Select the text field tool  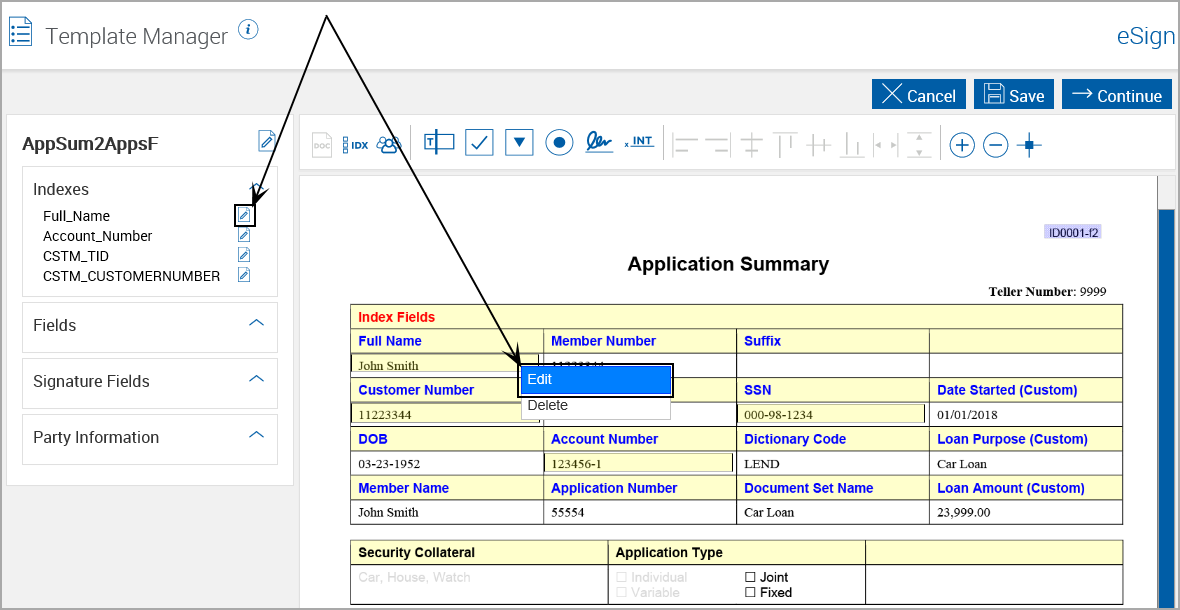pyautogui.click(x=439, y=142)
